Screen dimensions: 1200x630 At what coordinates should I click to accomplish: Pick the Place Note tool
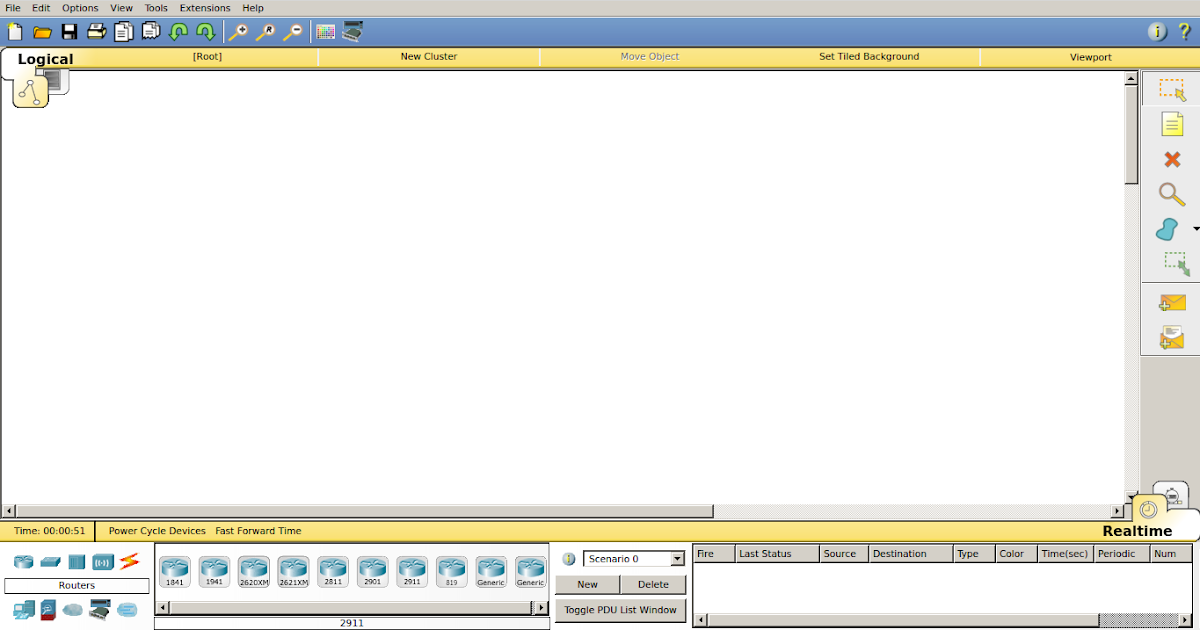(1171, 124)
